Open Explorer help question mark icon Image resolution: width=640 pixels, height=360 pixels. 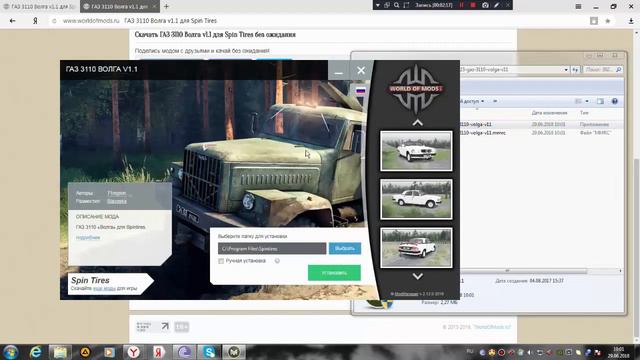coord(614,101)
